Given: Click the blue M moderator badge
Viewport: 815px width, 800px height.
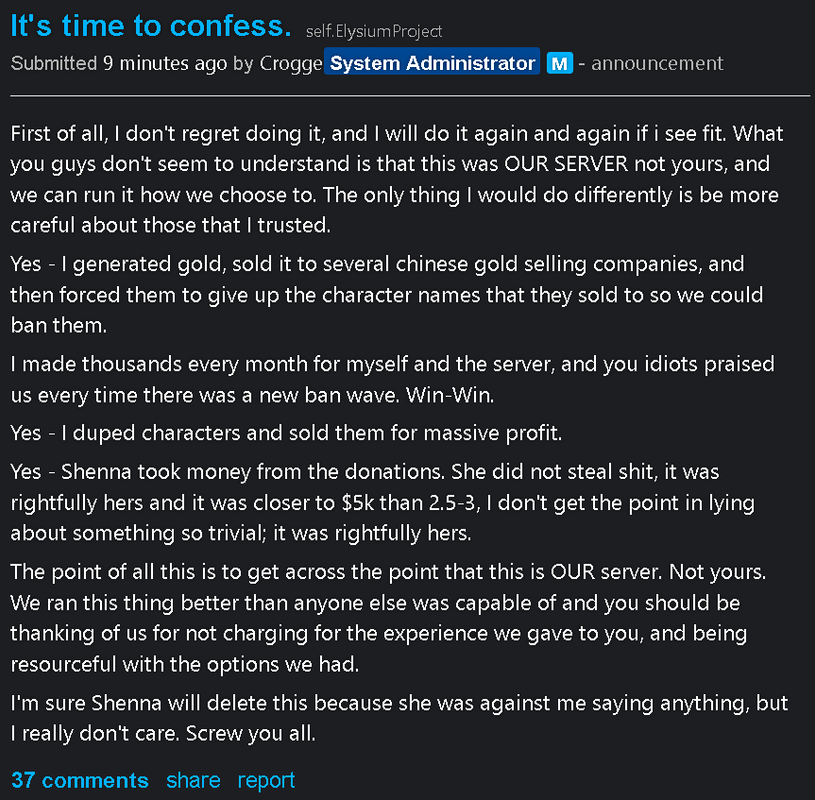Looking at the screenshot, I should (x=560, y=63).
